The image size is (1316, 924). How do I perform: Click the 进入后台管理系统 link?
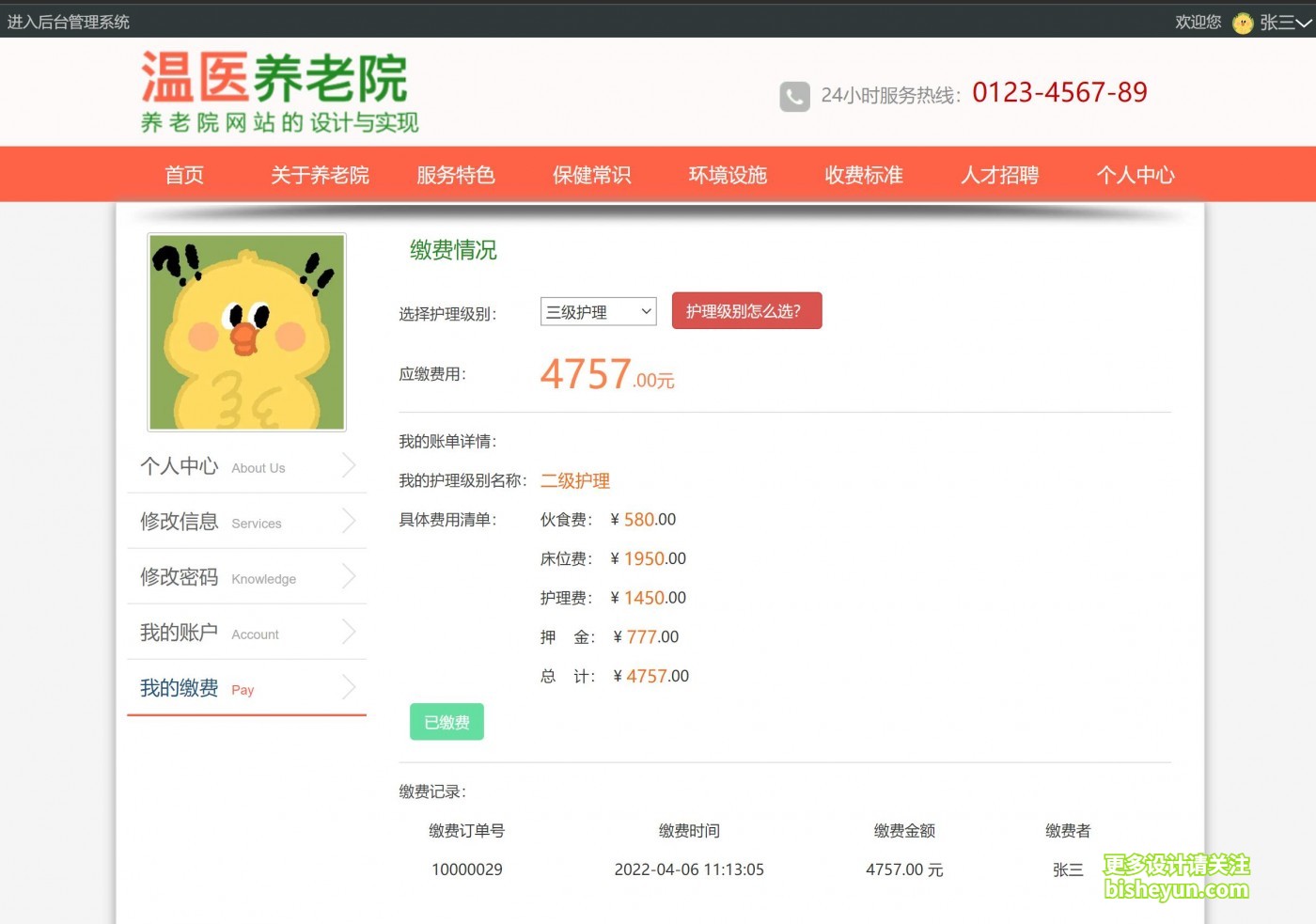69,22
